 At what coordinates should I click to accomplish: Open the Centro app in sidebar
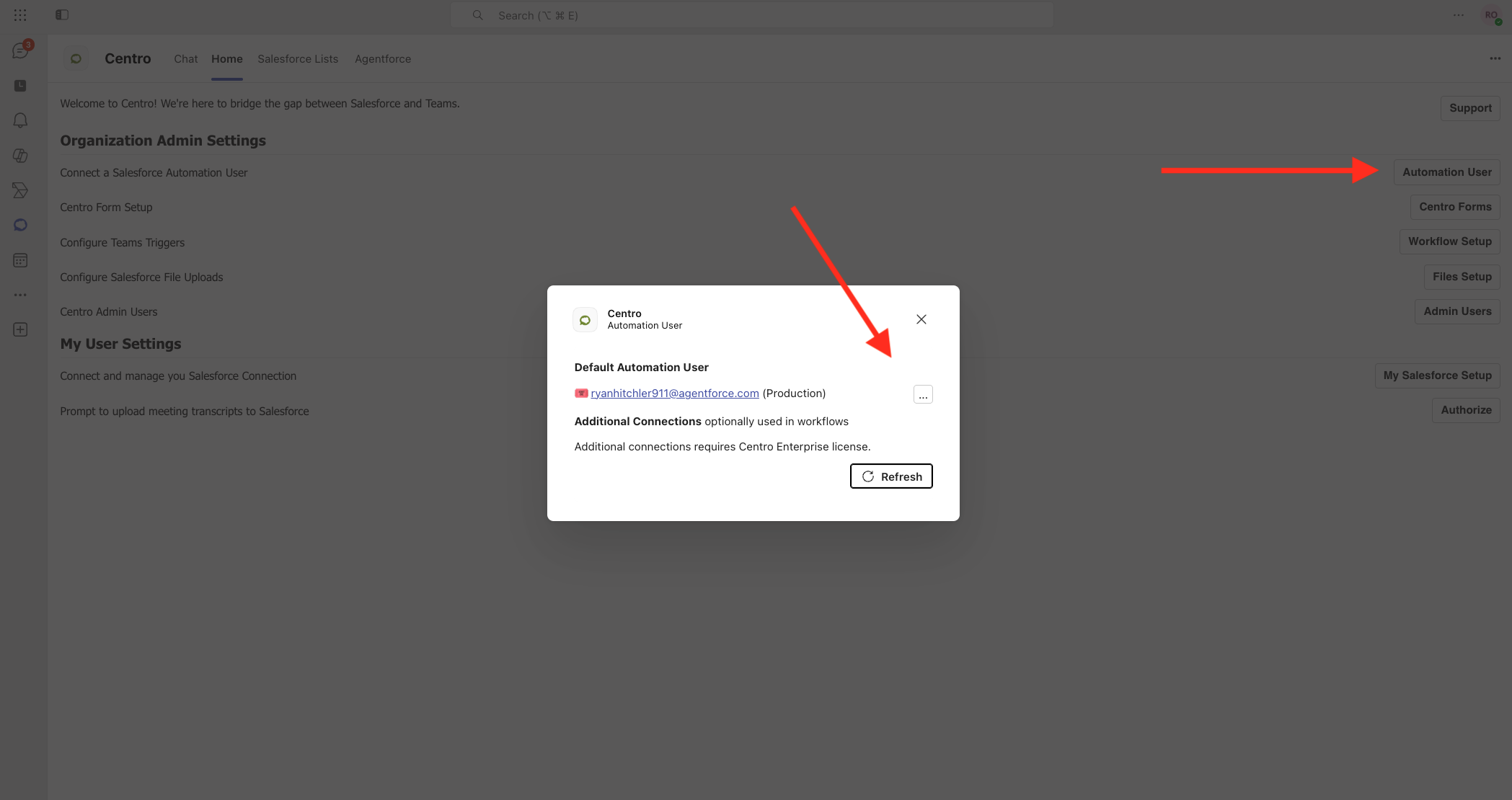(x=20, y=225)
